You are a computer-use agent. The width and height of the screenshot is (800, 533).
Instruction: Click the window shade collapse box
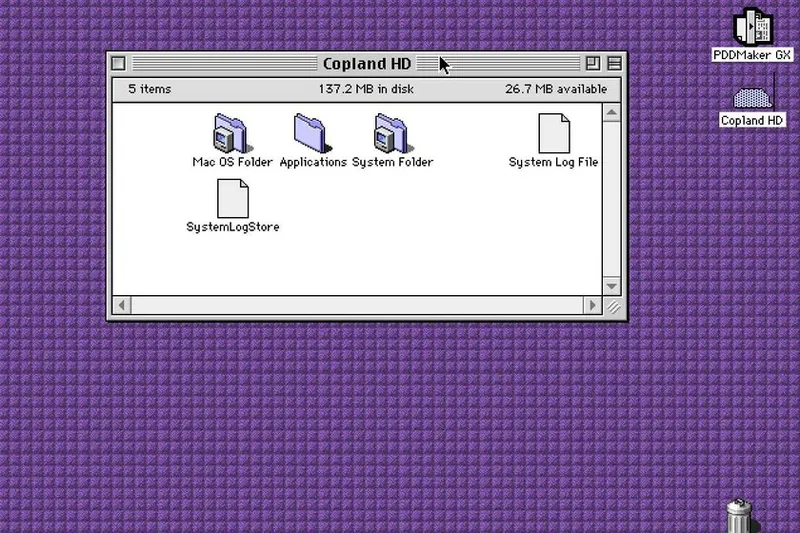pyautogui.click(x=615, y=63)
